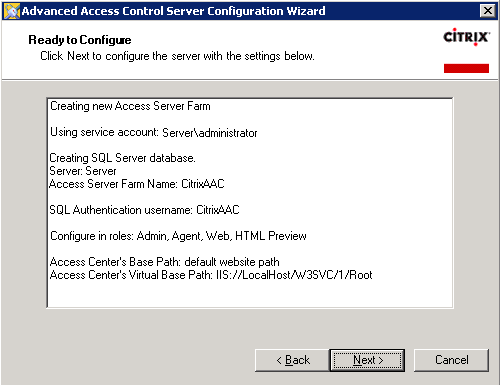This screenshot has width=500, height=385.
Task: Click the Next button to configure
Action: 367,360
